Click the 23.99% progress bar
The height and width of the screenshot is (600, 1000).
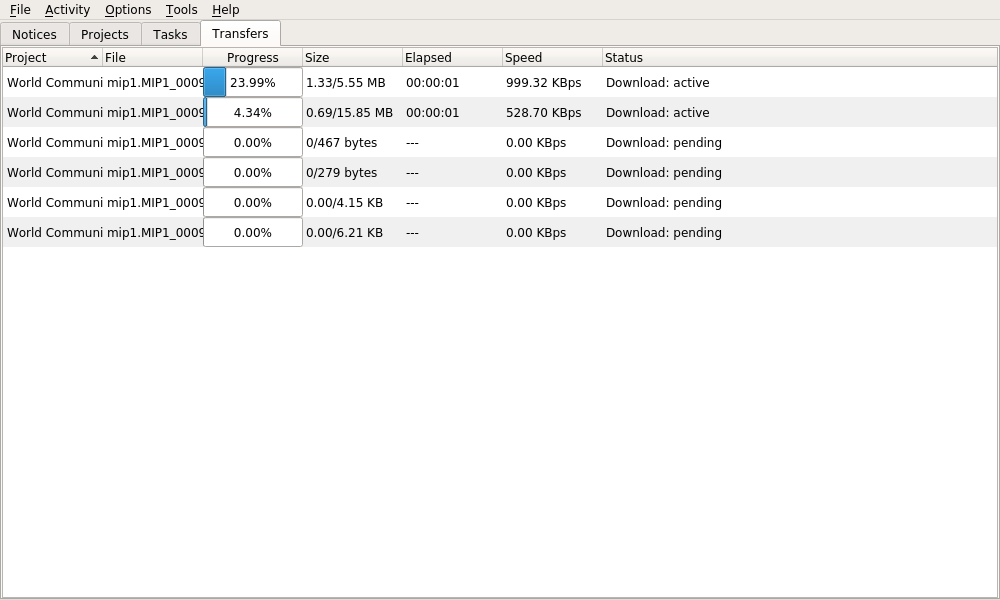tap(252, 83)
